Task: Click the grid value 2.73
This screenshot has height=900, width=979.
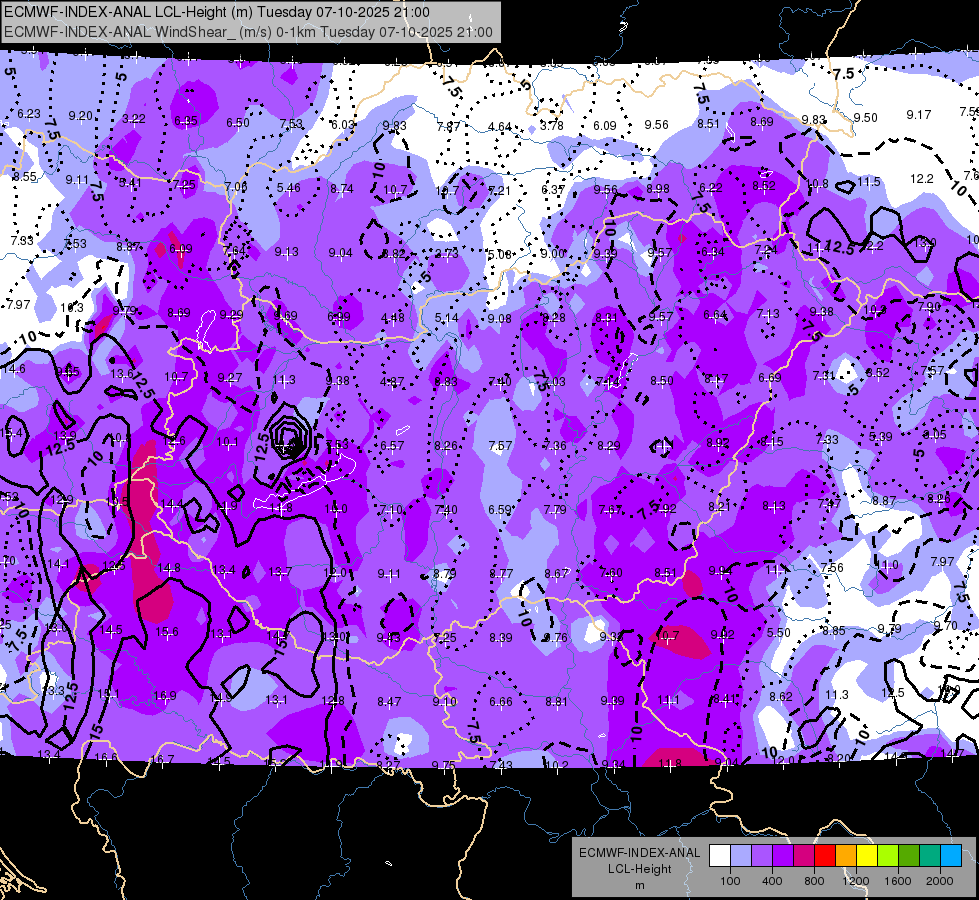Action: pos(446,254)
